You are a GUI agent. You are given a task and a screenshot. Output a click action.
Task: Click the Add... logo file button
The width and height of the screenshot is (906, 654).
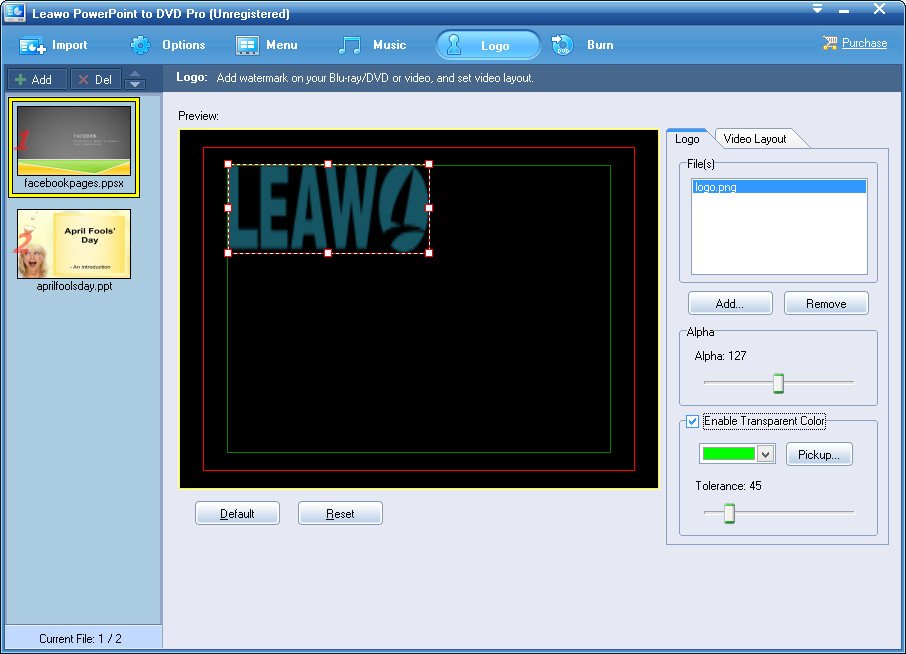tap(730, 304)
